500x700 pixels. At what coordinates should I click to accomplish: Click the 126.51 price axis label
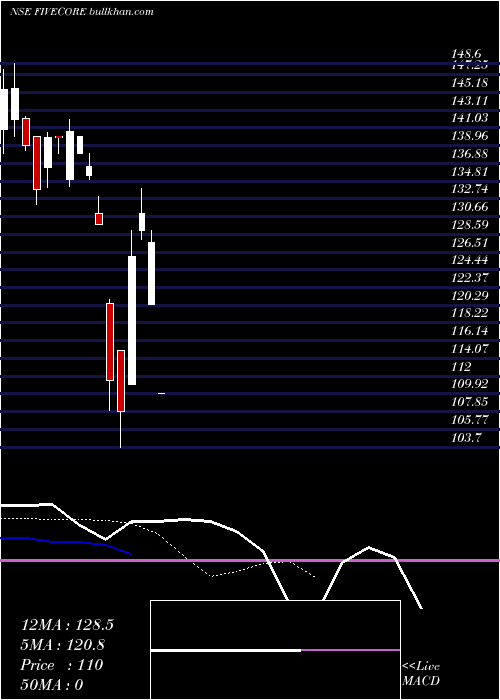470,242
